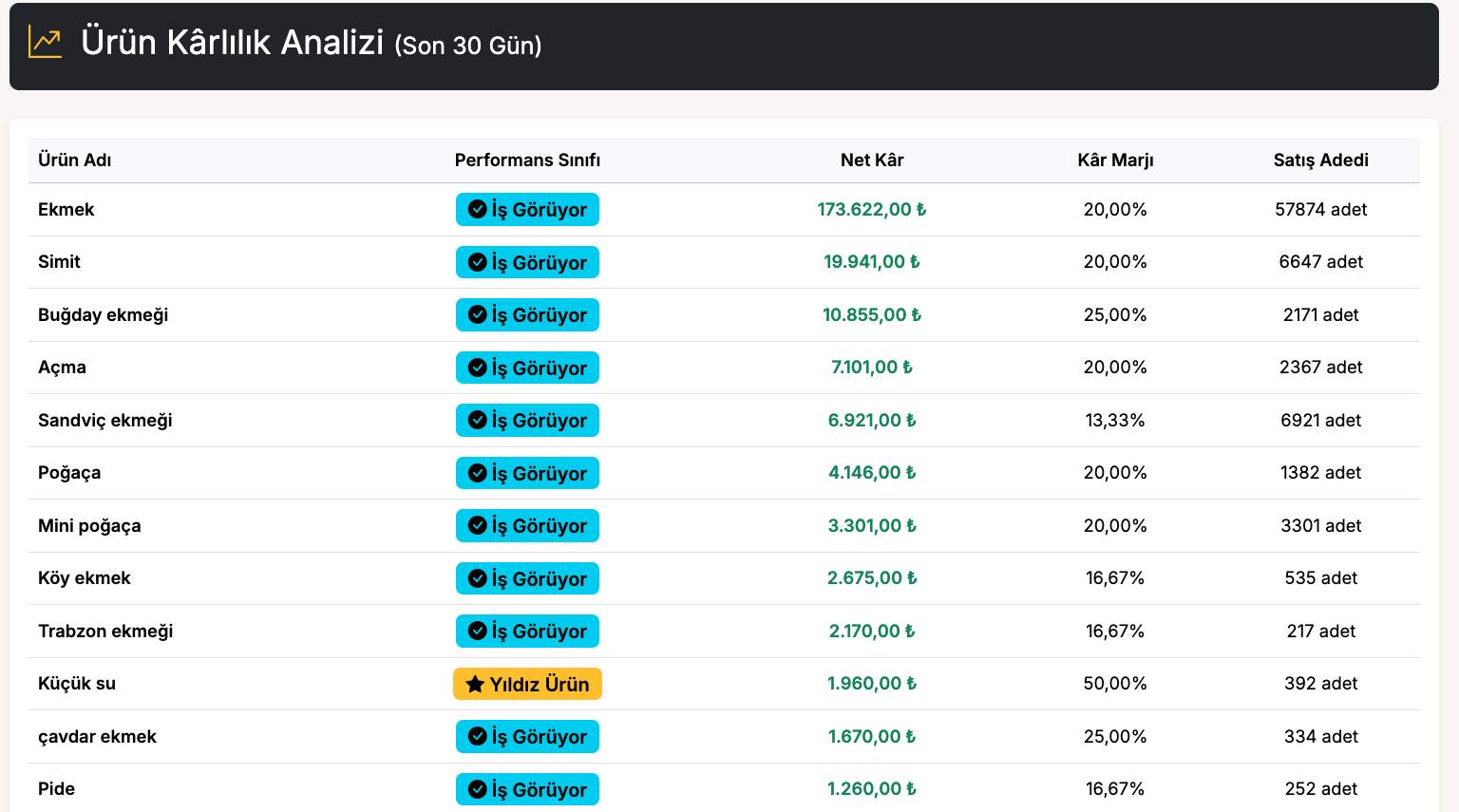This screenshot has height=812, width=1459.
Task: Click the checkmark icon in Poğaça row
Action: 478,473
